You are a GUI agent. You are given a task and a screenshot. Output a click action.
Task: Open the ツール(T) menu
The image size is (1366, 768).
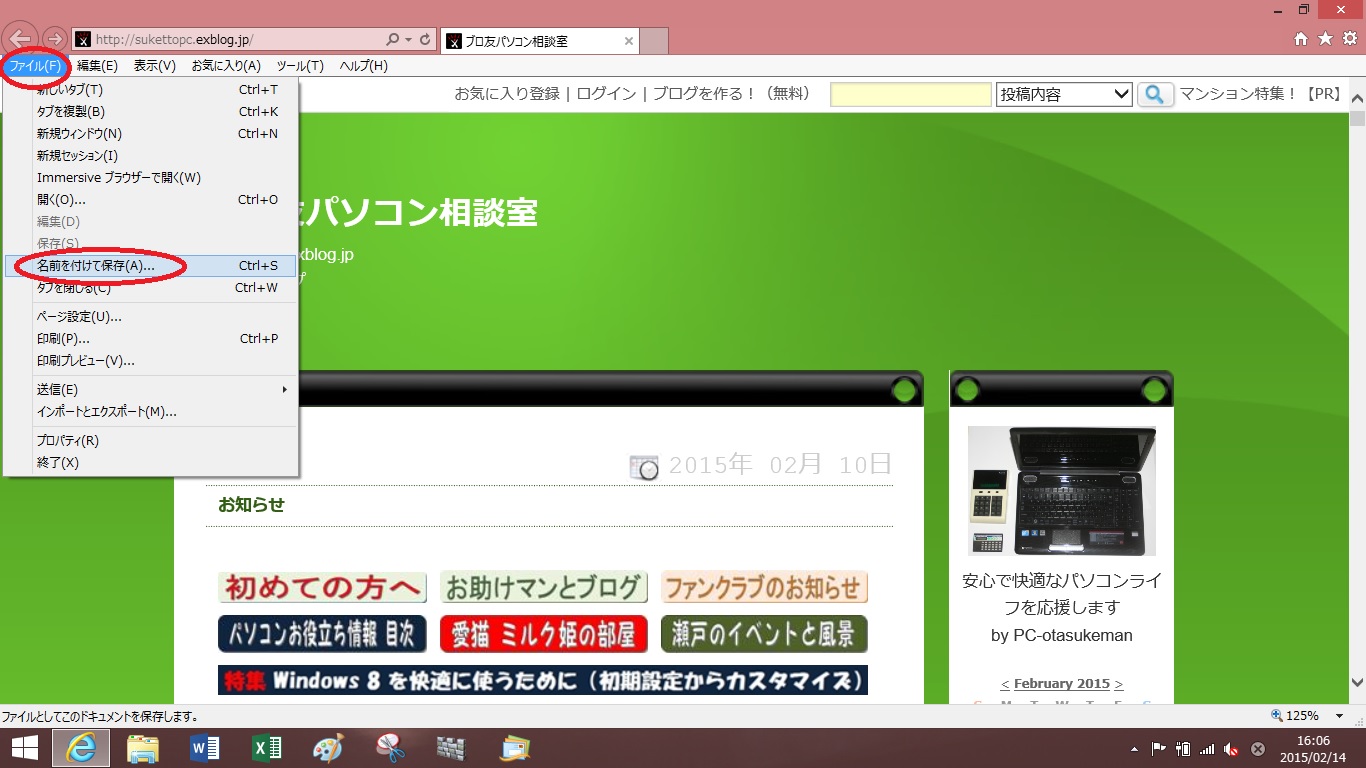coord(300,66)
